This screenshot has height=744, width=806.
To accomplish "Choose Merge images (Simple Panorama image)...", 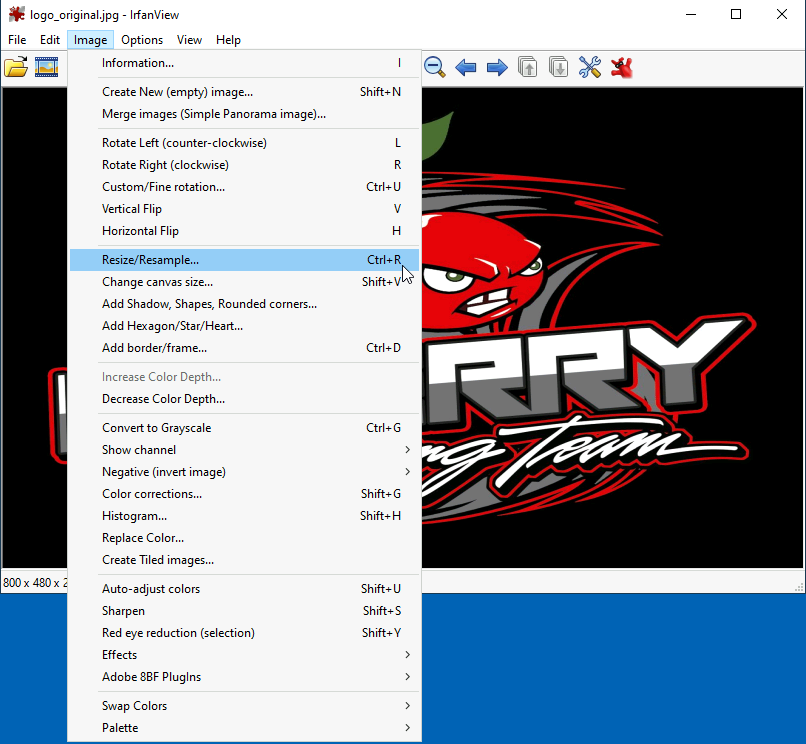I will [x=244, y=114].
